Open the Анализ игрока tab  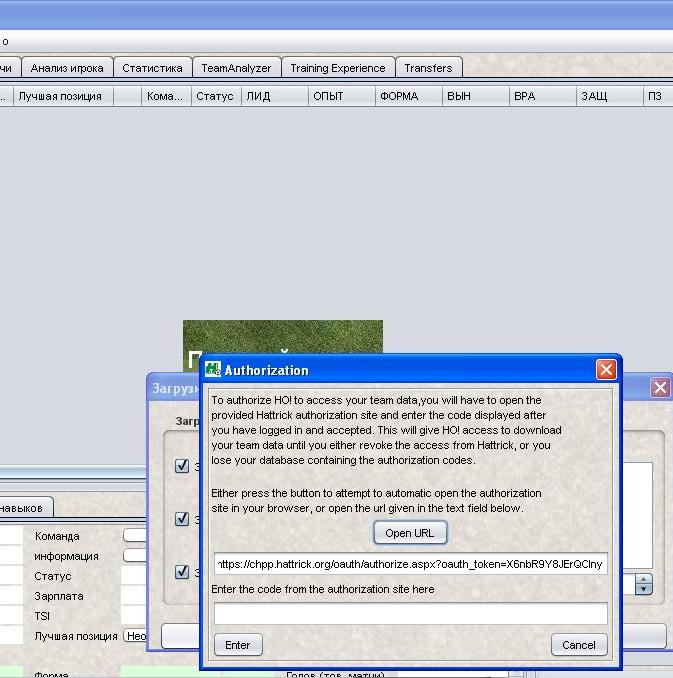[x=67, y=68]
